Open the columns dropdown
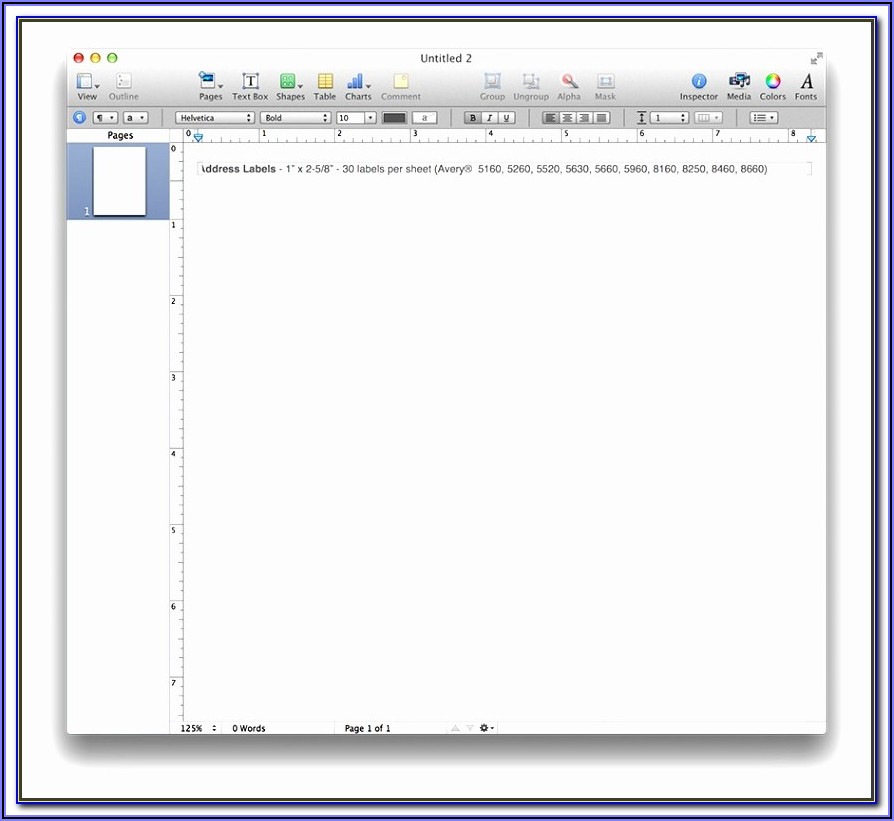The height and width of the screenshot is (821, 894). pos(708,118)
